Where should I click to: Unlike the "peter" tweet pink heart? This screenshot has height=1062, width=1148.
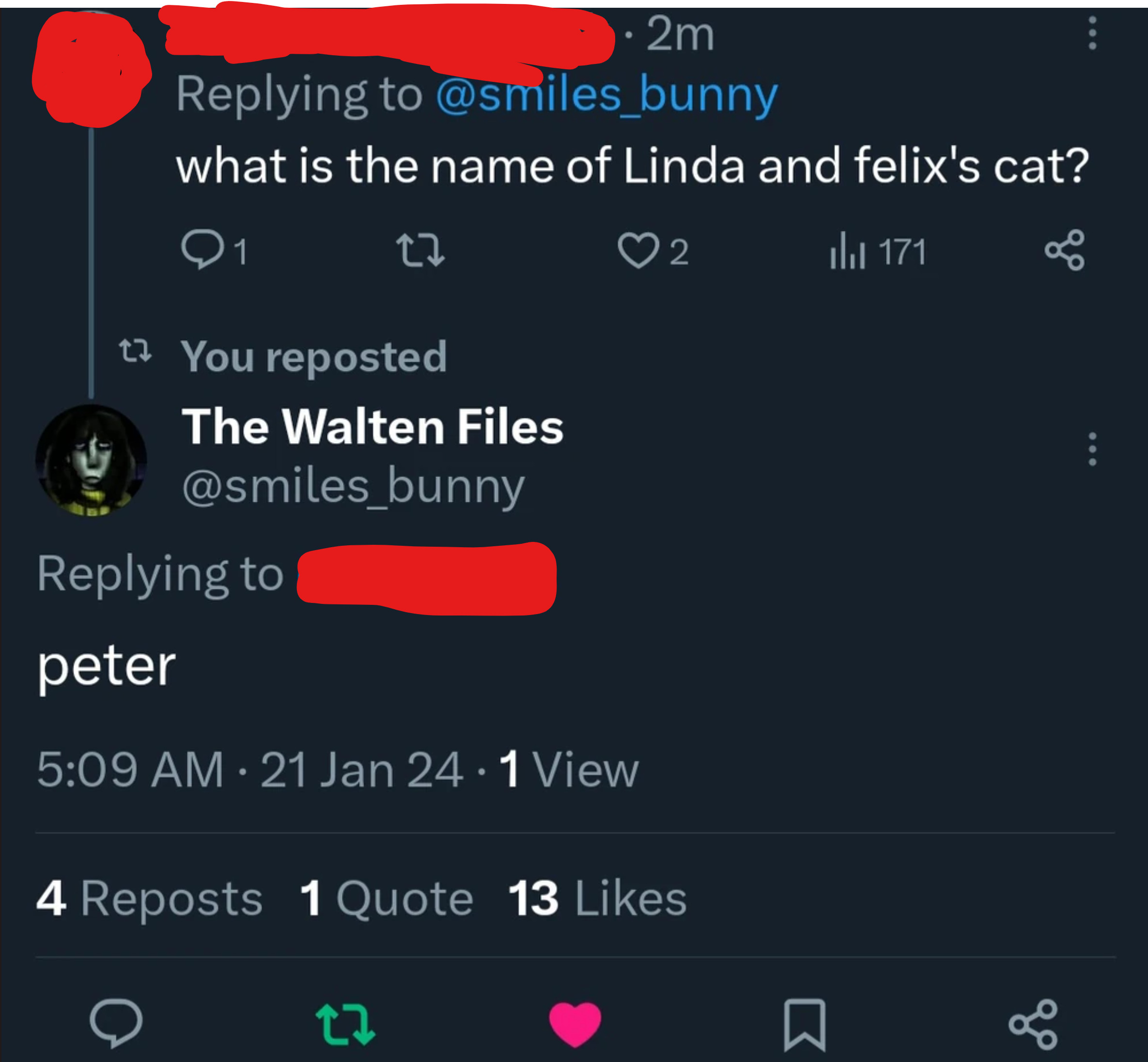tap(575, 1023)
